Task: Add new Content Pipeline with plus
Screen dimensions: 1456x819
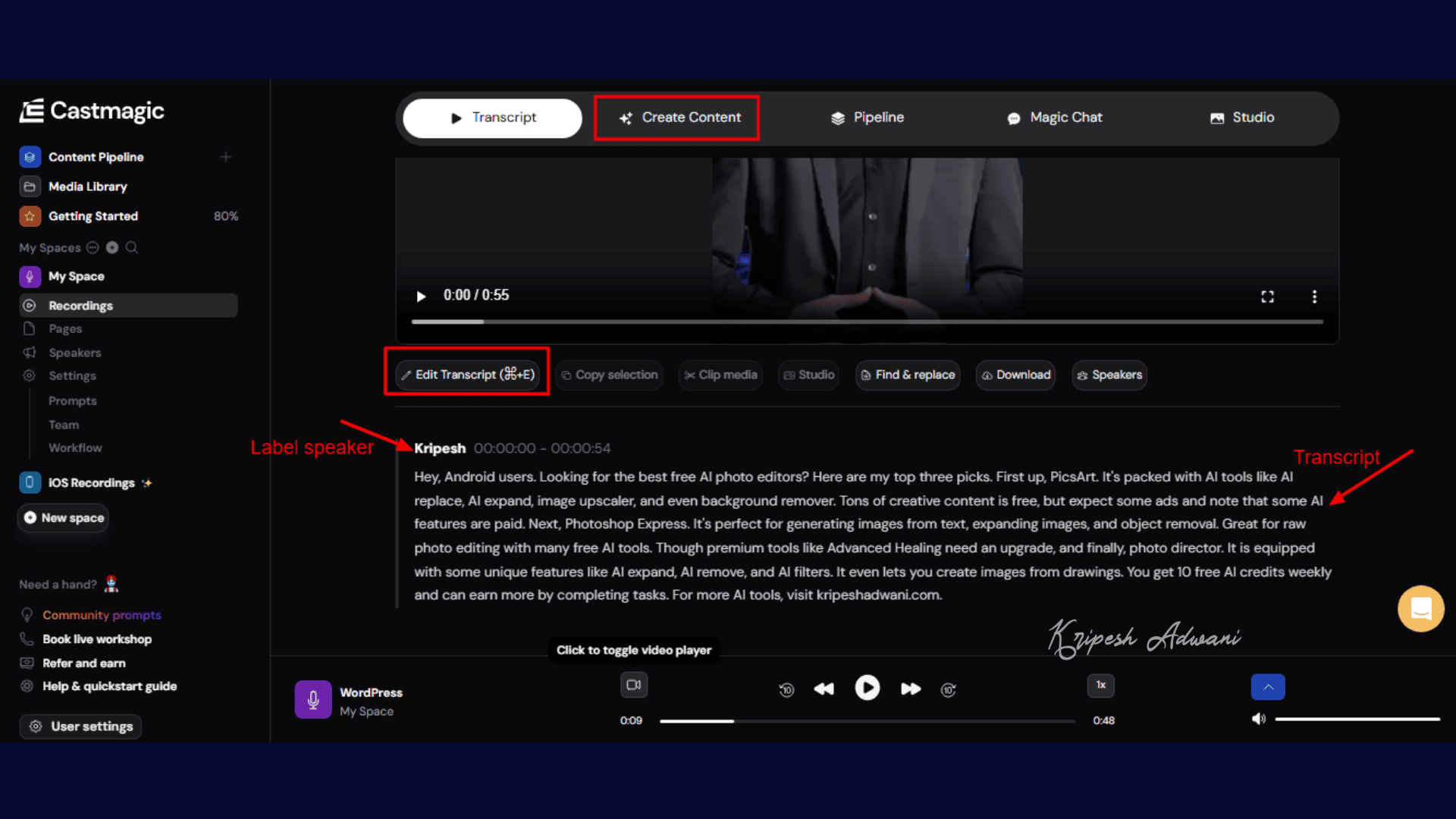Action: click(x=226, y=157)
